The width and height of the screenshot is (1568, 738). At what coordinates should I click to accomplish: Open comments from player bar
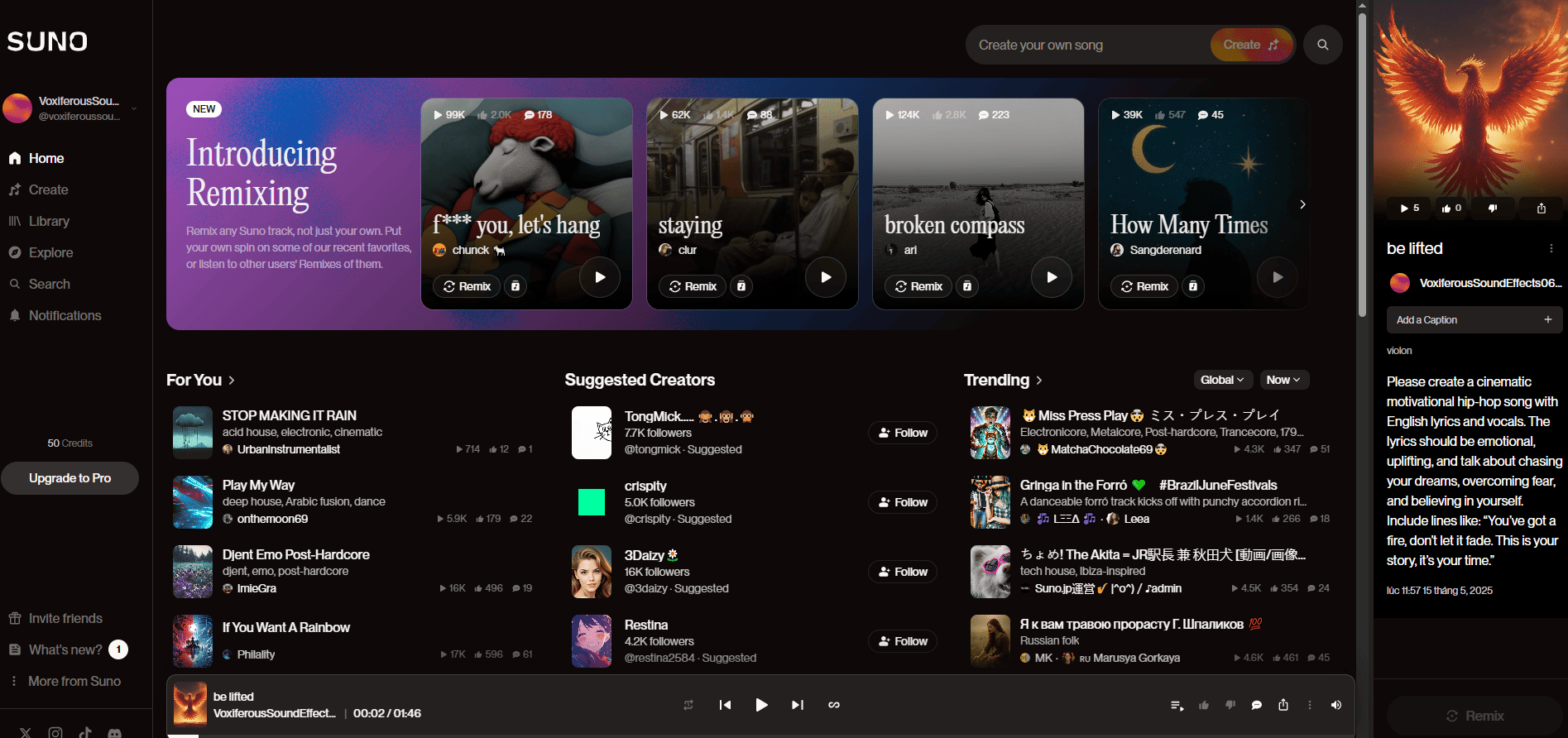[x=1257, y=705]
